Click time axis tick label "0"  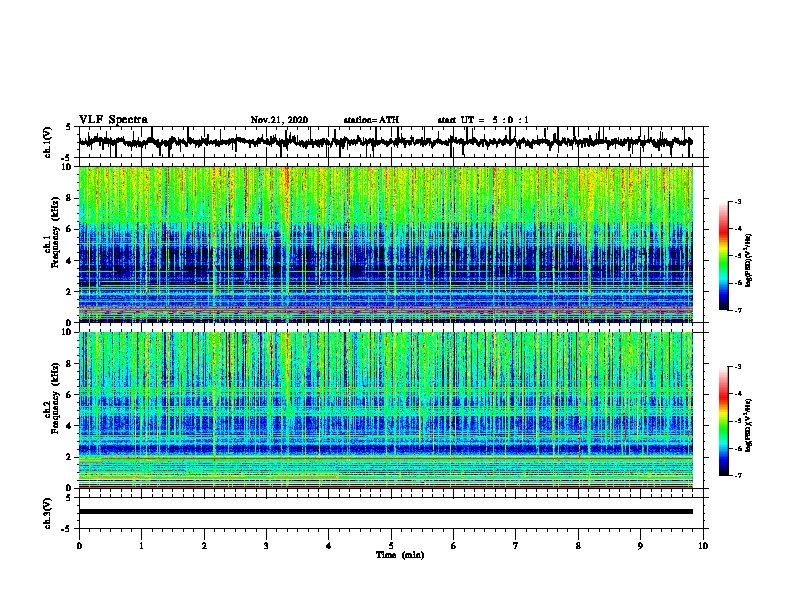pyautogui.click(x=79, y=546)
